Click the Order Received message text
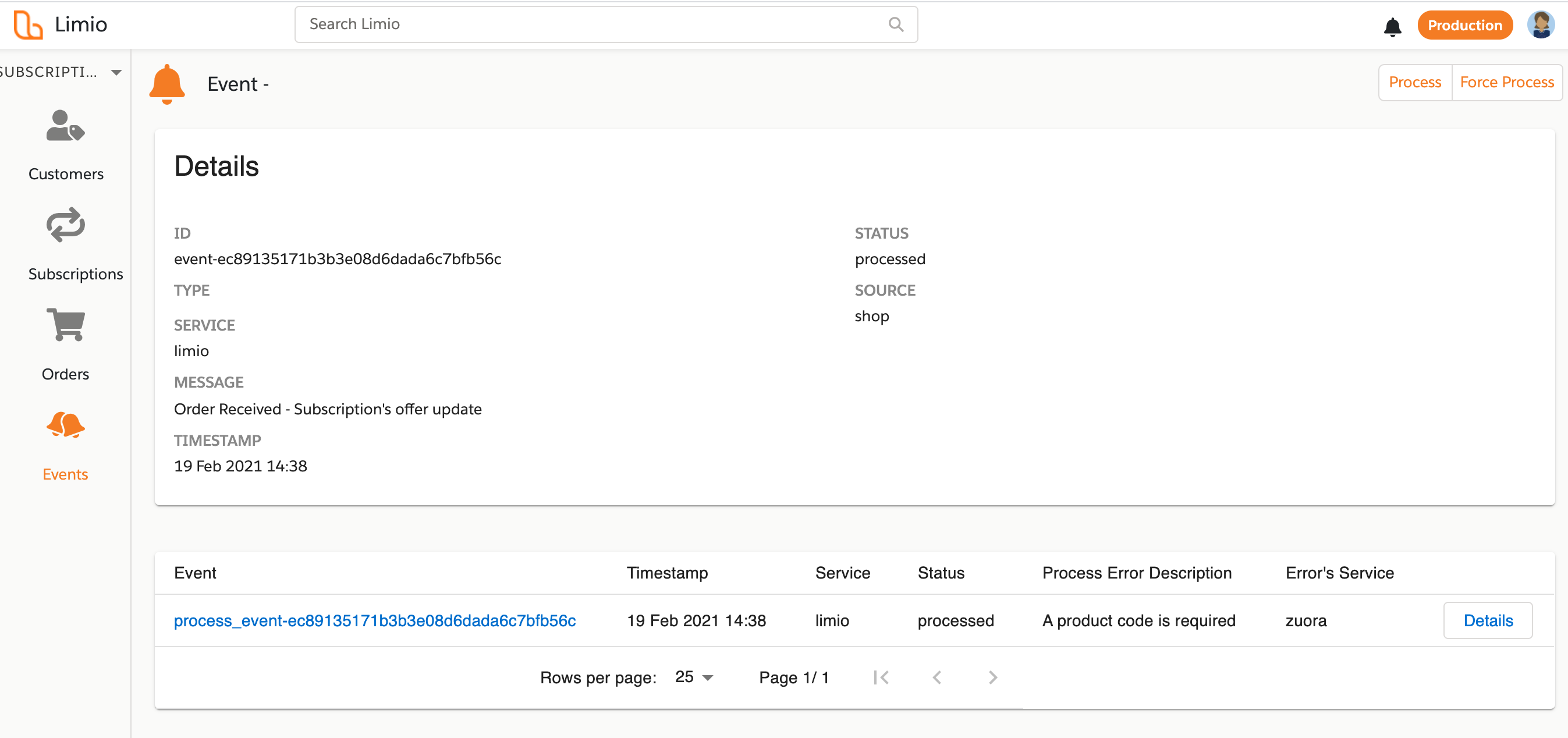This screenshot has height=738, width=1568. pyautogui.click(x=328, y=409)
